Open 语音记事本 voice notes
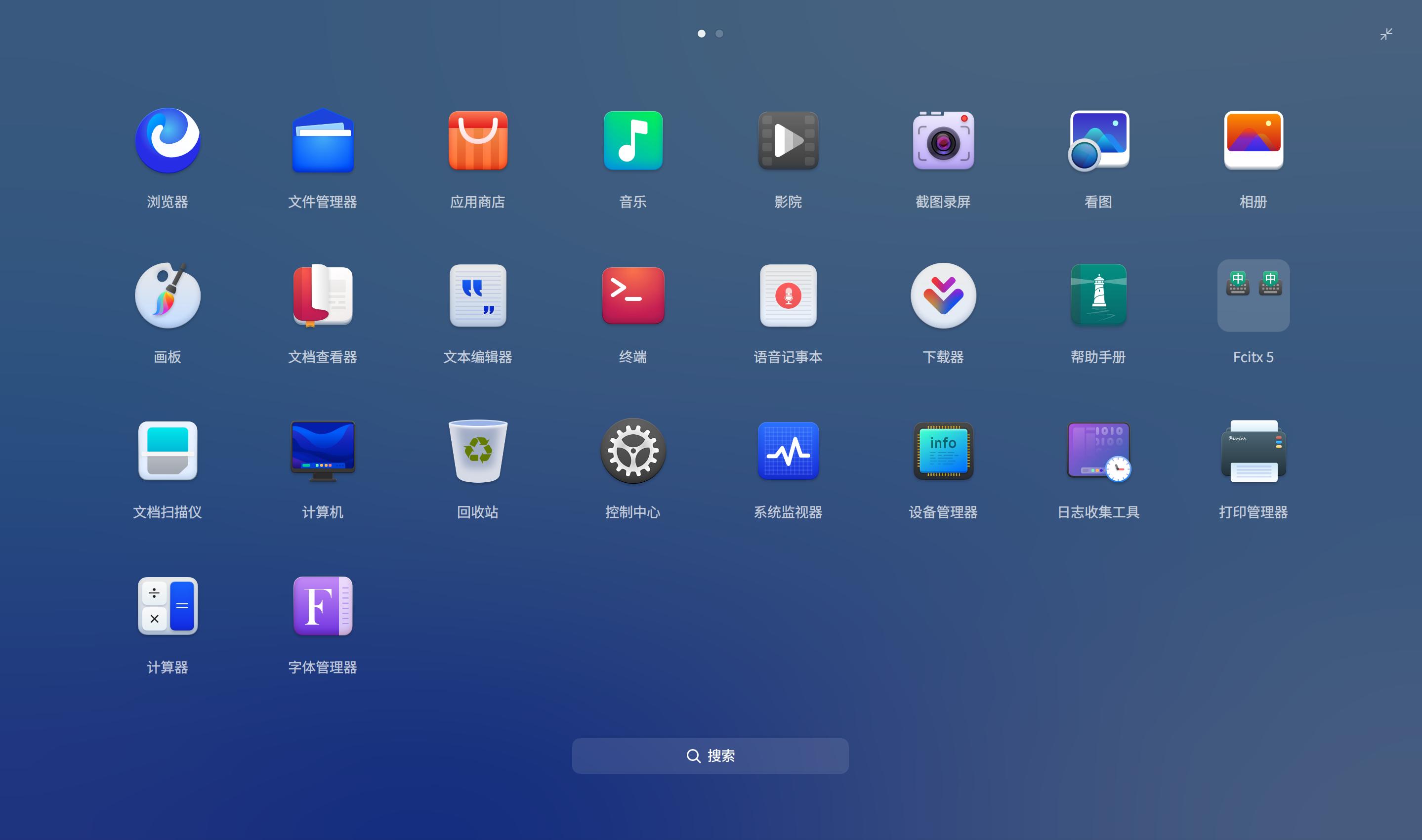 pyautogui.click(x=788, y=295)
